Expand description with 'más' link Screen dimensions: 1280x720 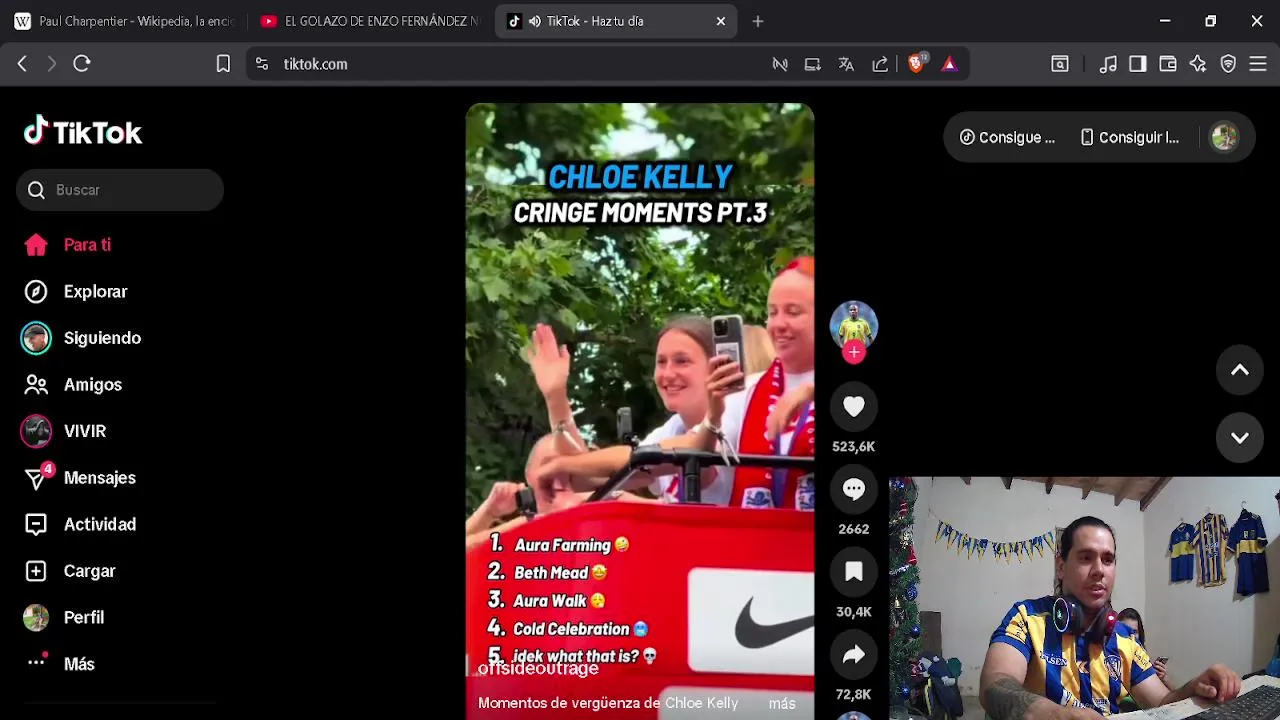(782, 704)
